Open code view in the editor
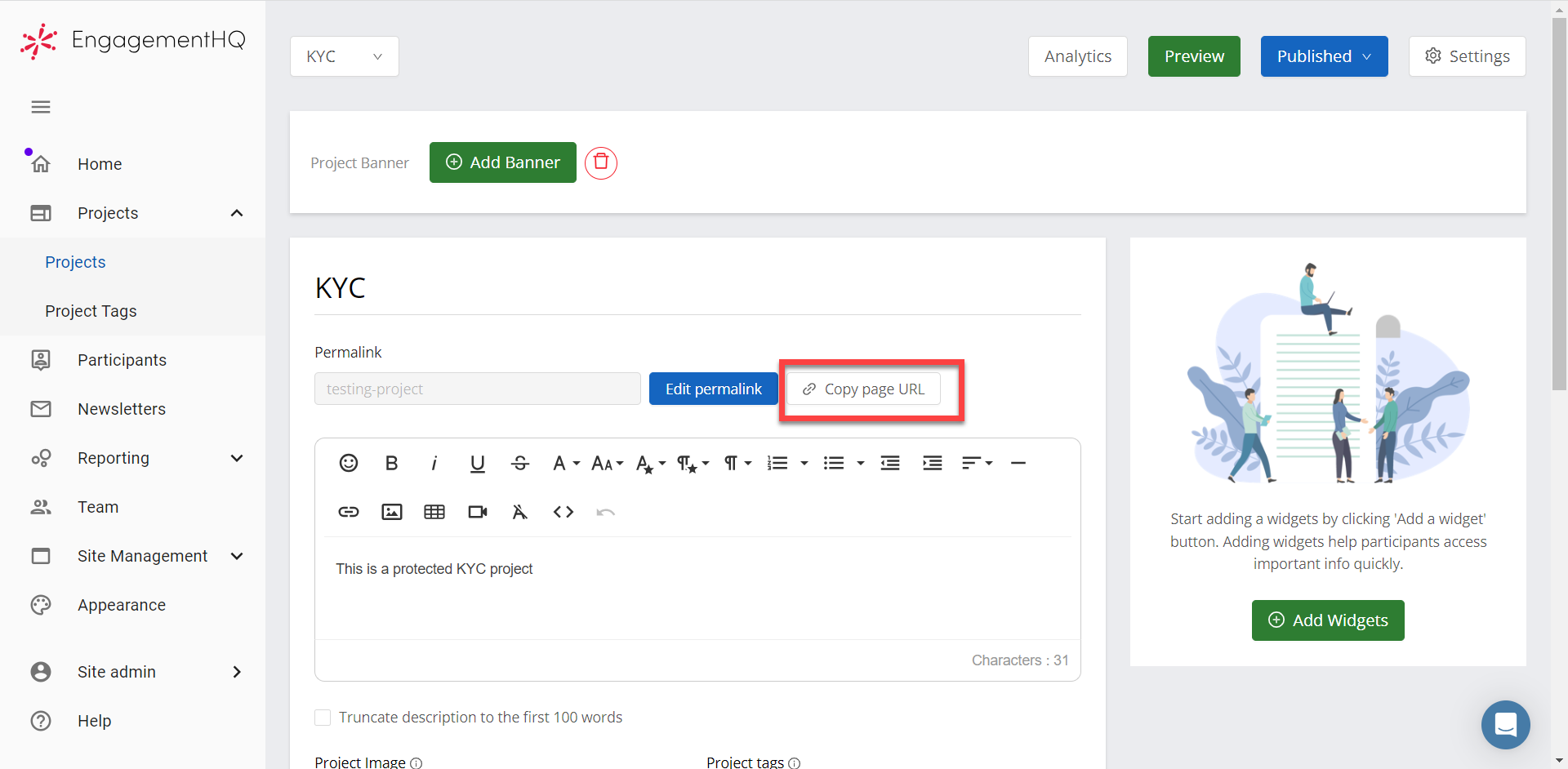Screen dimensions: 1568x769 (563, 512)
